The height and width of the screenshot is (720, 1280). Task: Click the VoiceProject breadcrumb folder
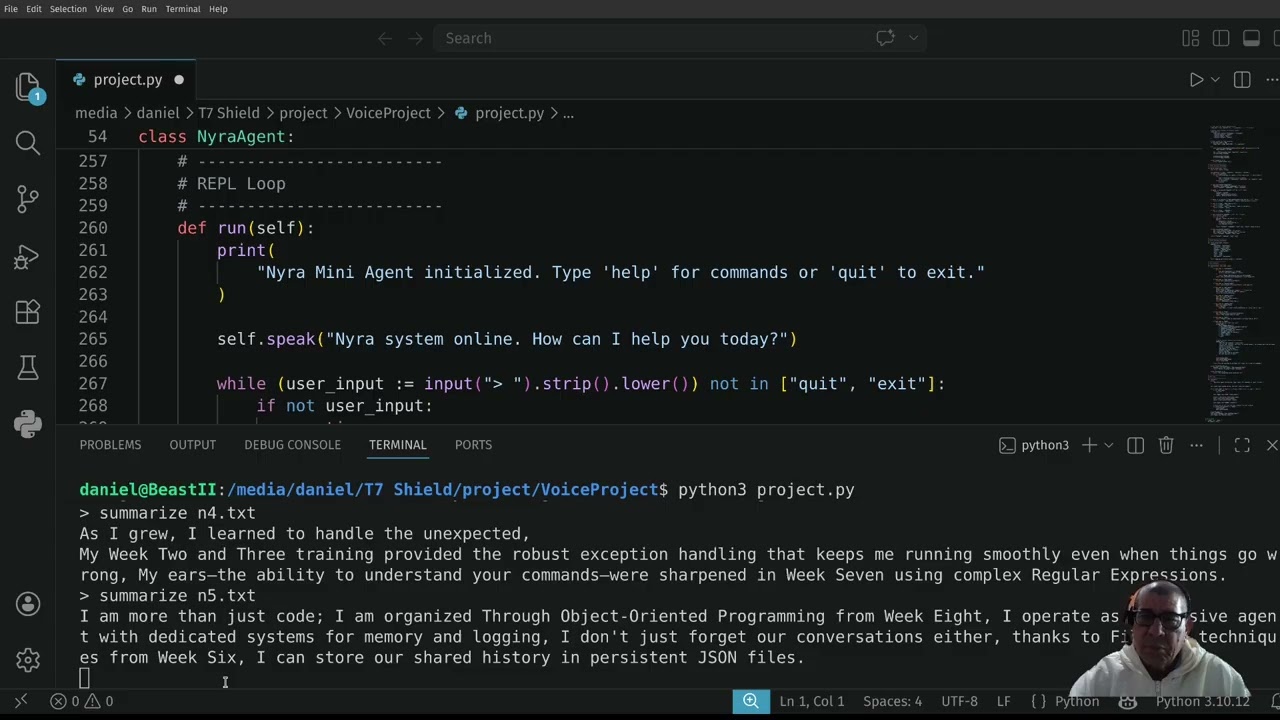[388, 113]
